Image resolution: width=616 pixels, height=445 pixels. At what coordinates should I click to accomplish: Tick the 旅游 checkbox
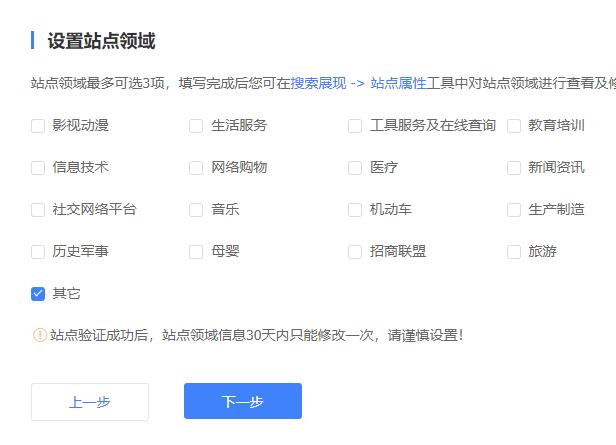(514, 252)
